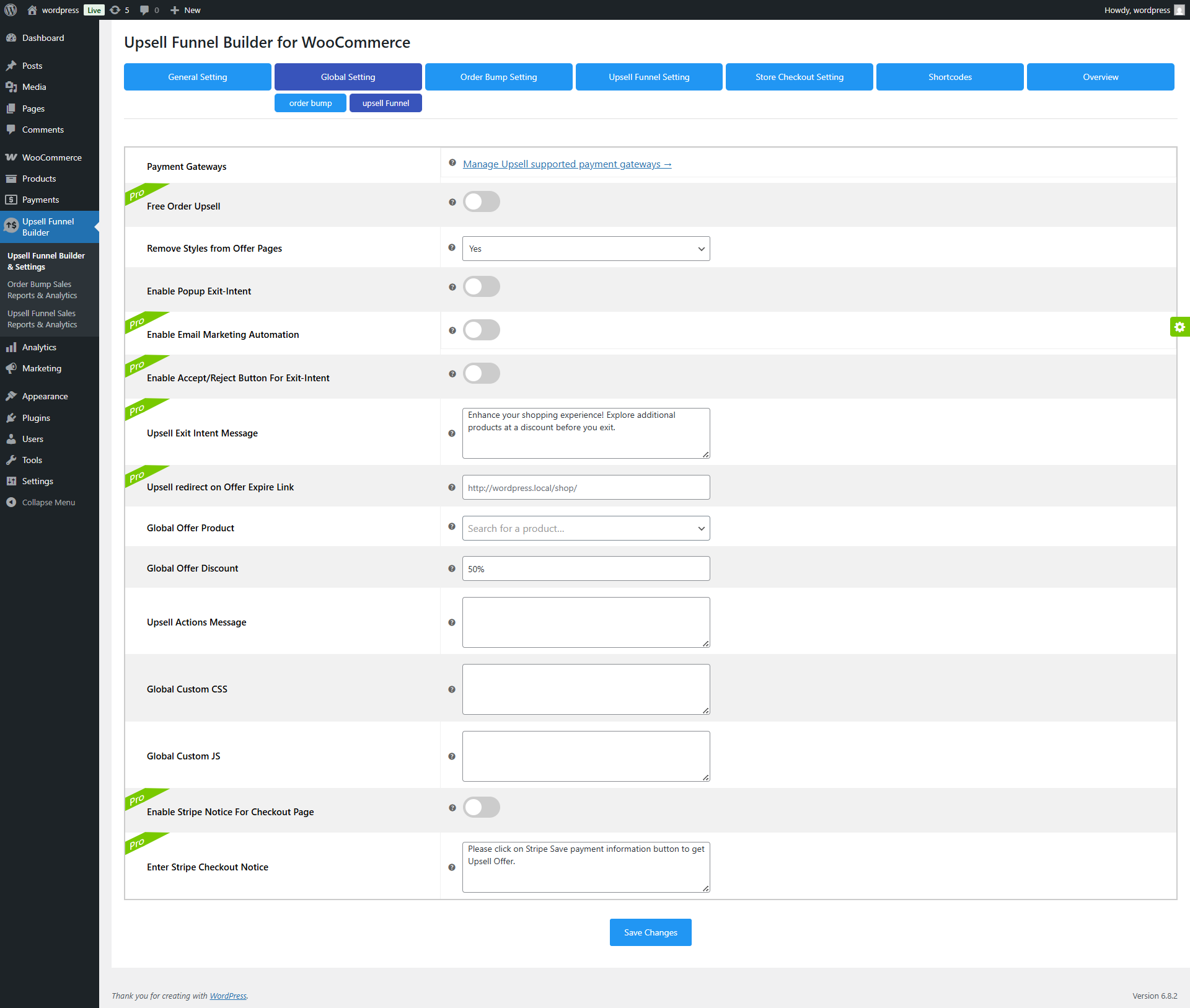The image size is (1190, 1008).
Task: Switch to the Shortcodes tab
Action: (950, 77)
